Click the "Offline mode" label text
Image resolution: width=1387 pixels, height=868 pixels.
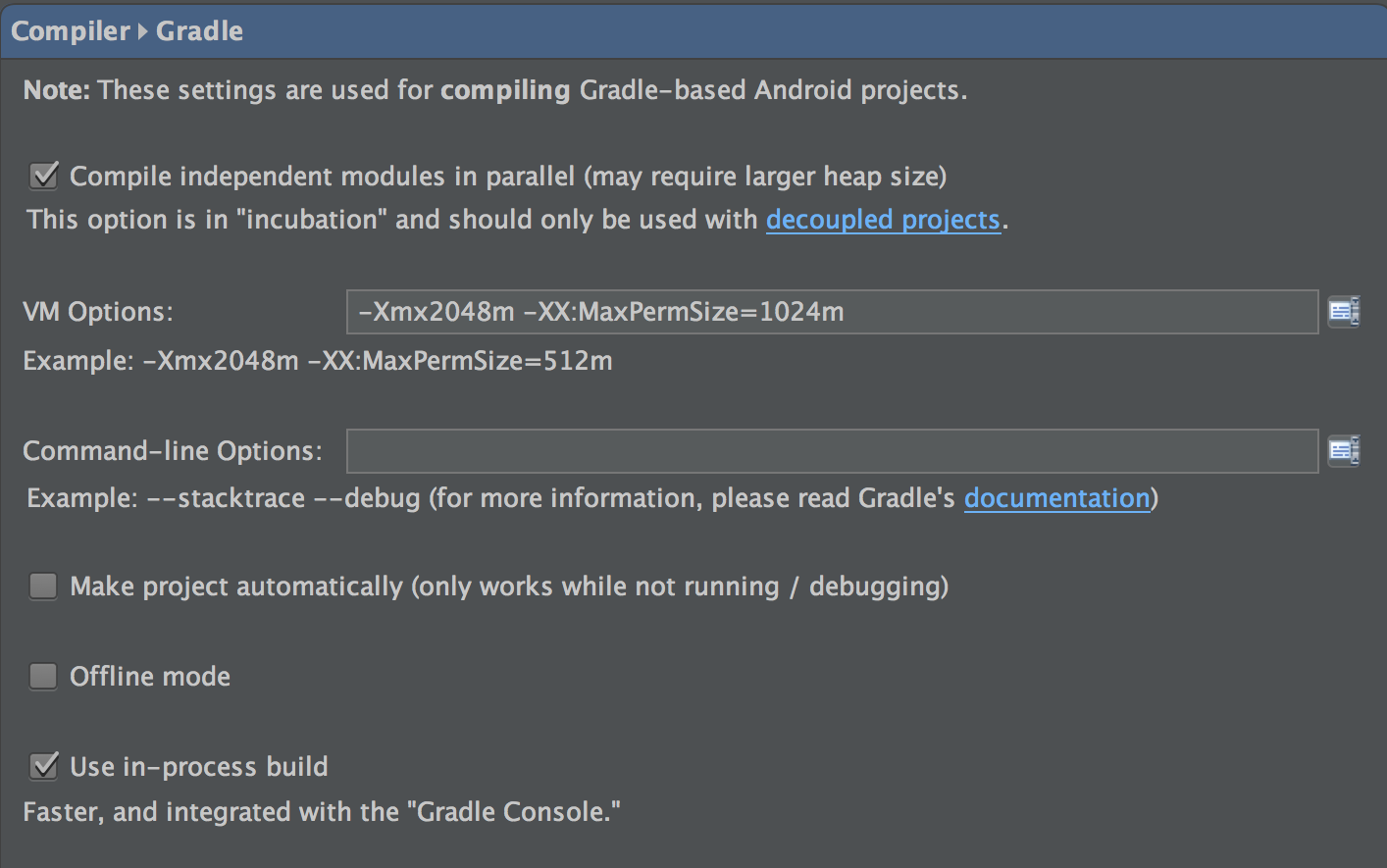coord(150,677)
